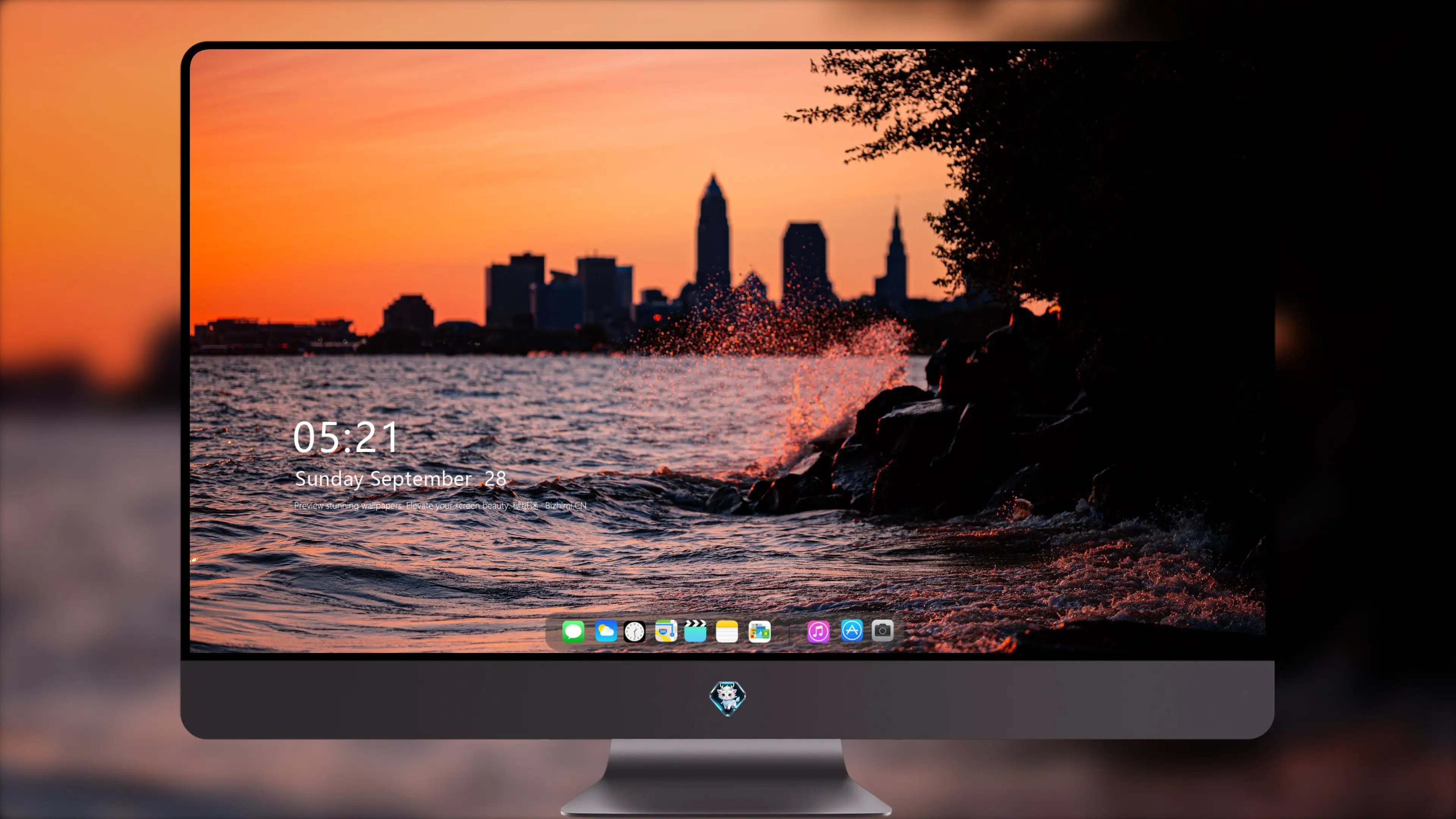This screenshot has width=1456, height=819.
Task: Open the Newsstand app icon in dock
Action: [759, 631]
